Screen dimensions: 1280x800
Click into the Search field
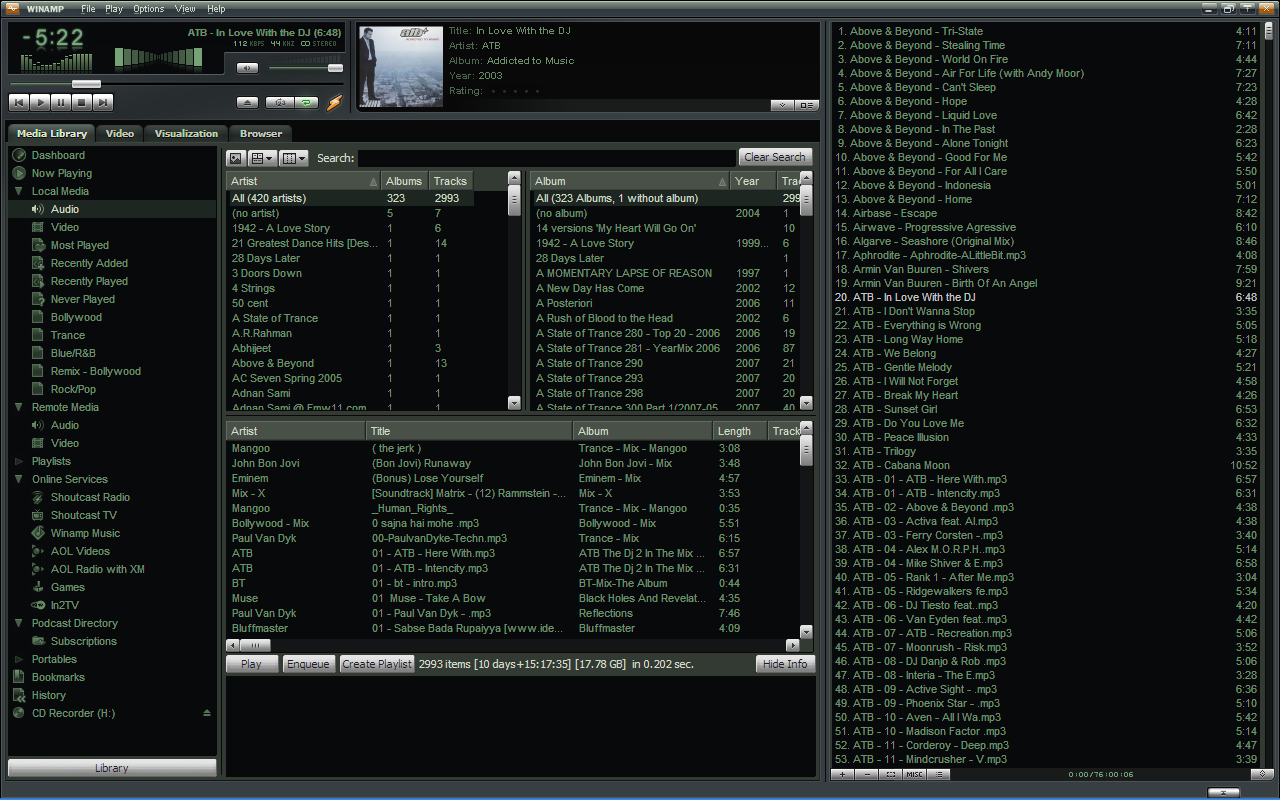coord(547,158)
